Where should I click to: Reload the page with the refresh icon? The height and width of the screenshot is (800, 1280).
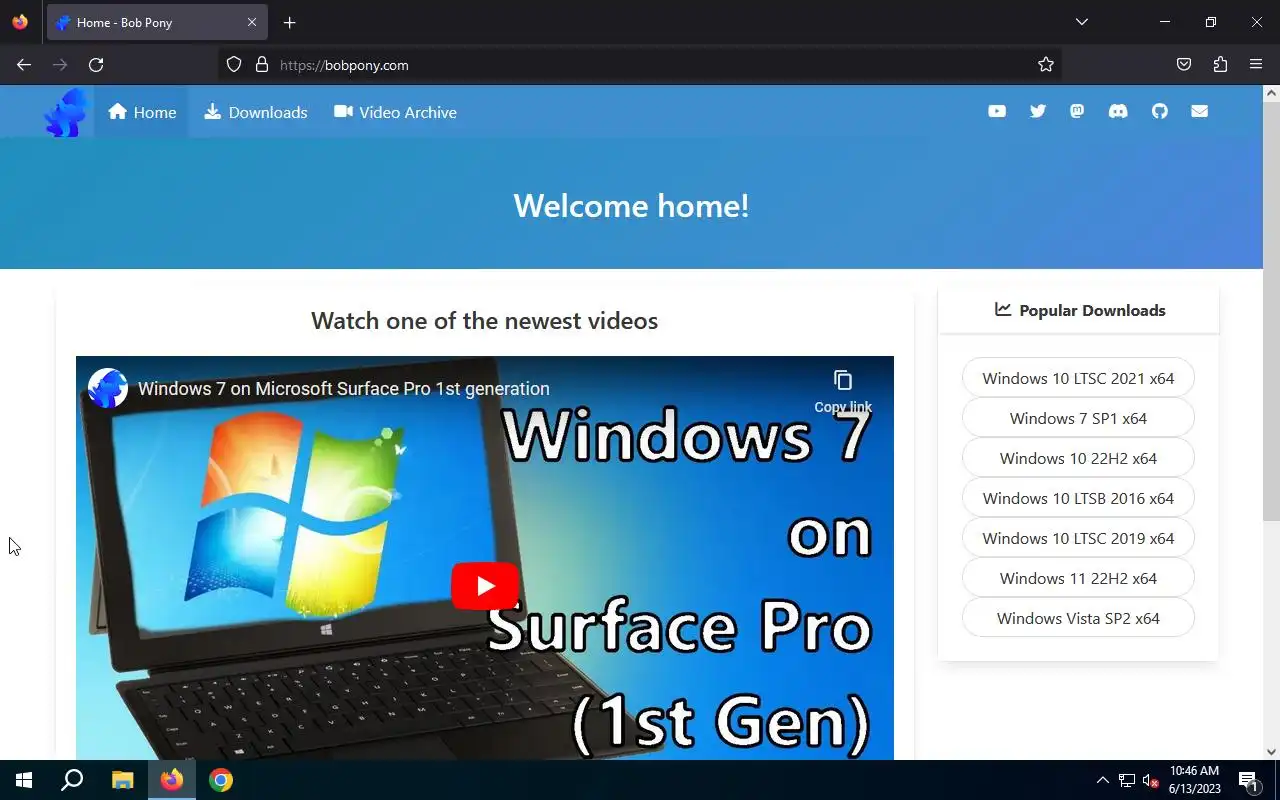click(96, 65)
